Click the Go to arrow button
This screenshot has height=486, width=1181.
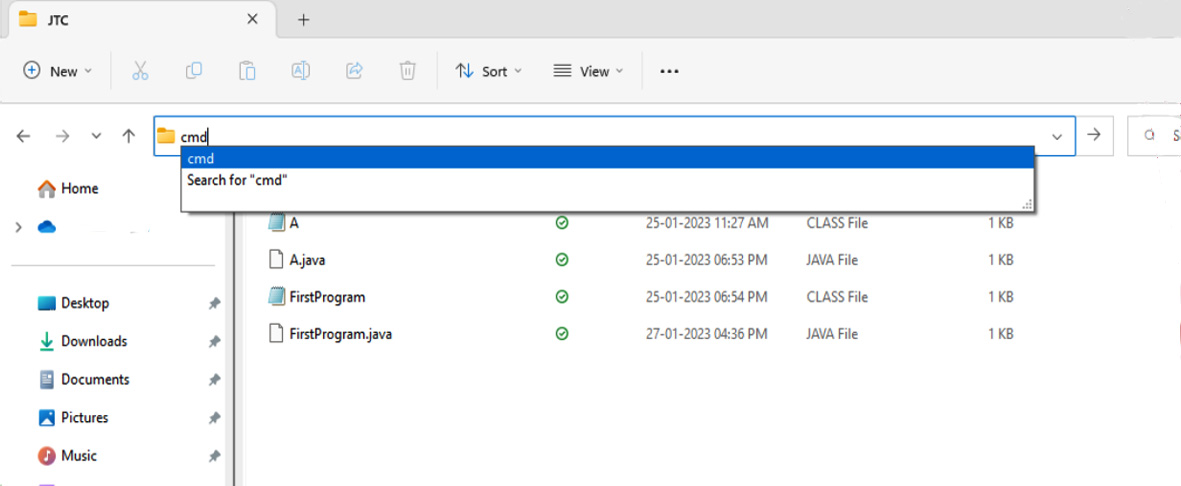pyautogui.click(x=1095, y=136)
